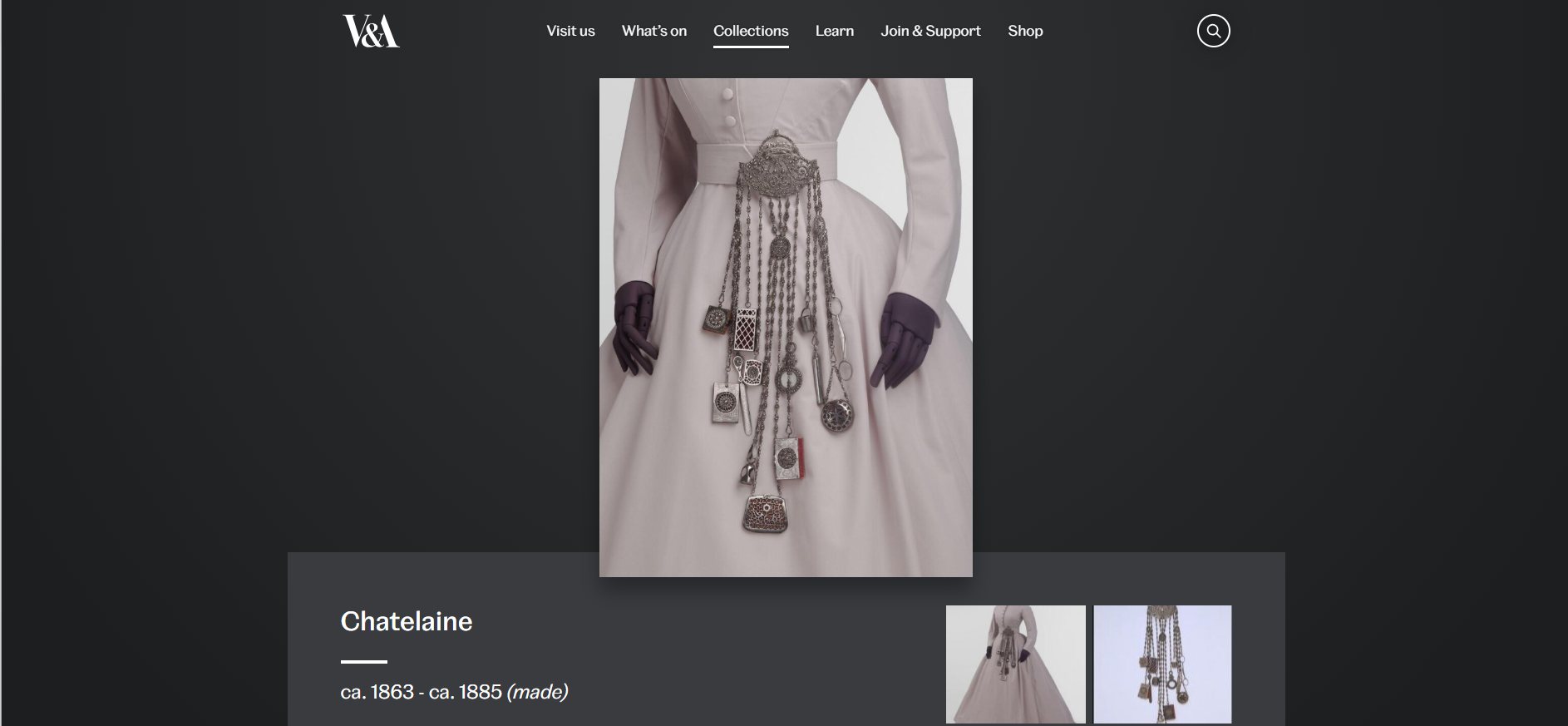This screenshot has height=726, width=1568.
Task: Select the Collections nav item
Action: pyautogui.click(x=751, y=31)
